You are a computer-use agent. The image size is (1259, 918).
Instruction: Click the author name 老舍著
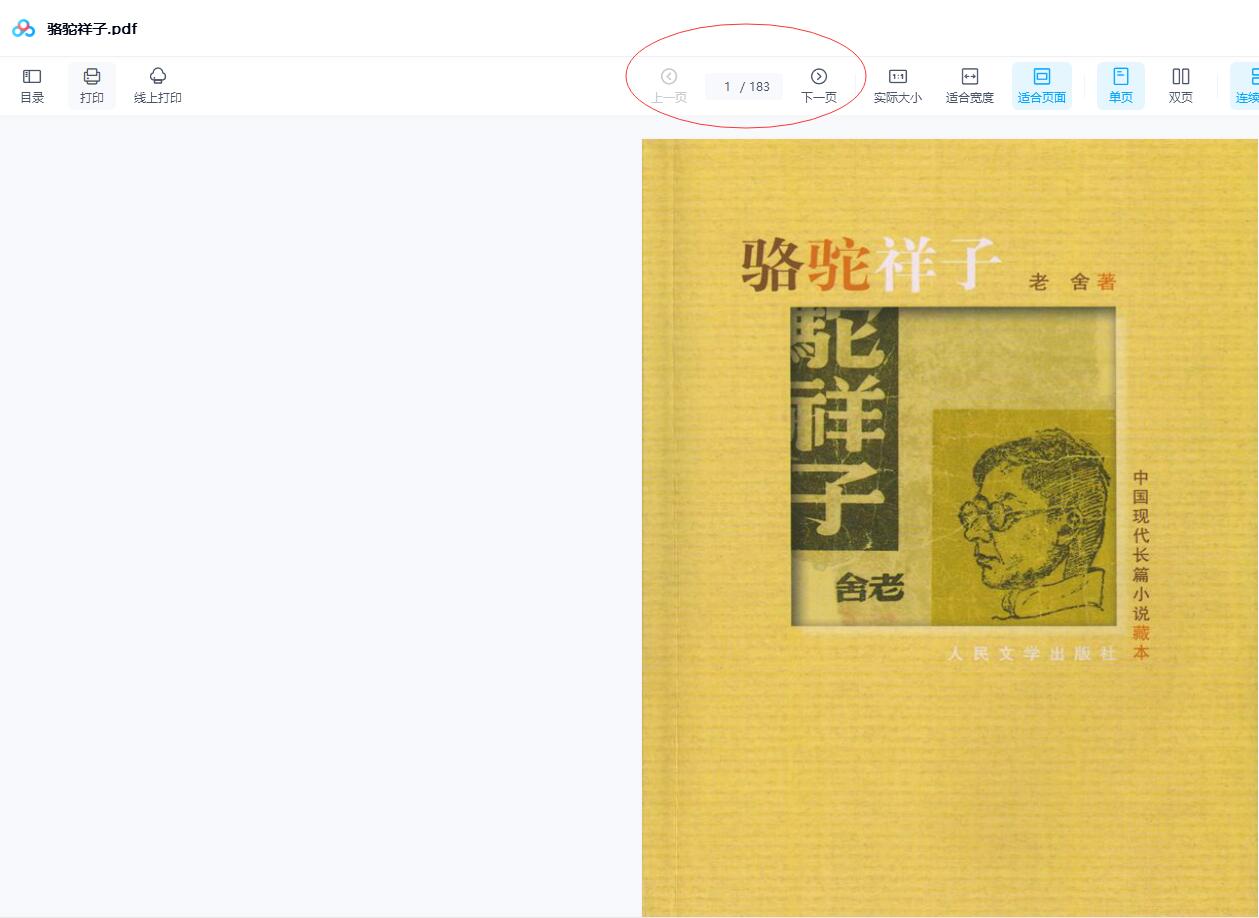coord(1072,283)
